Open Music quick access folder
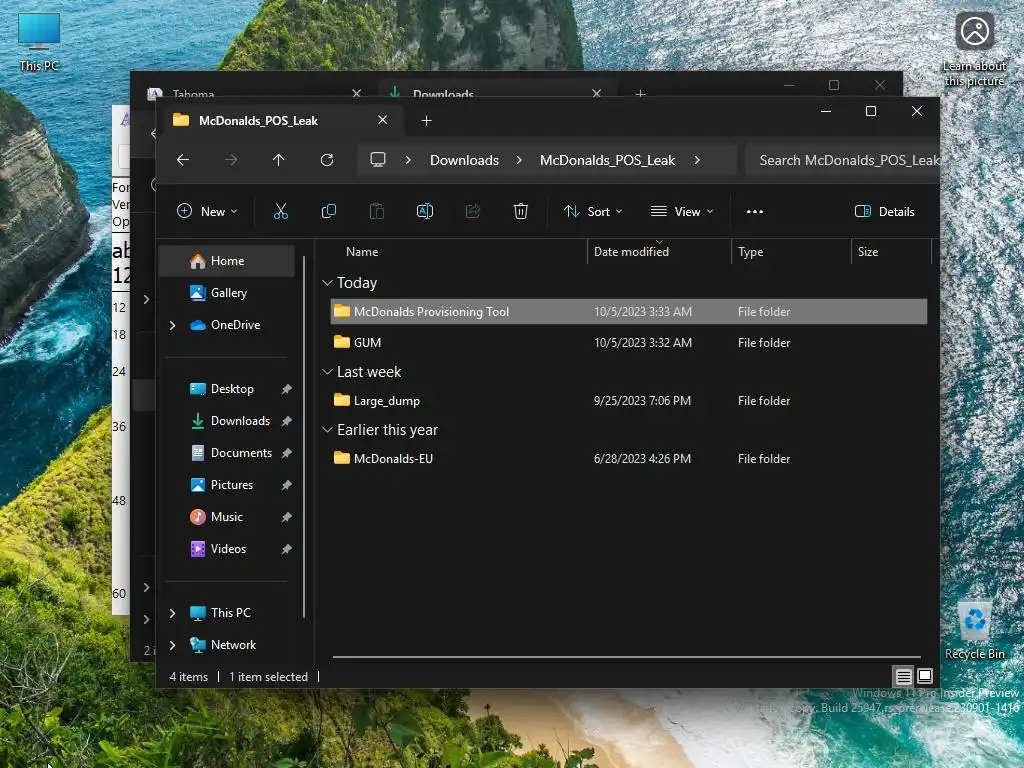1024x768 pixels. coord(227,517)
